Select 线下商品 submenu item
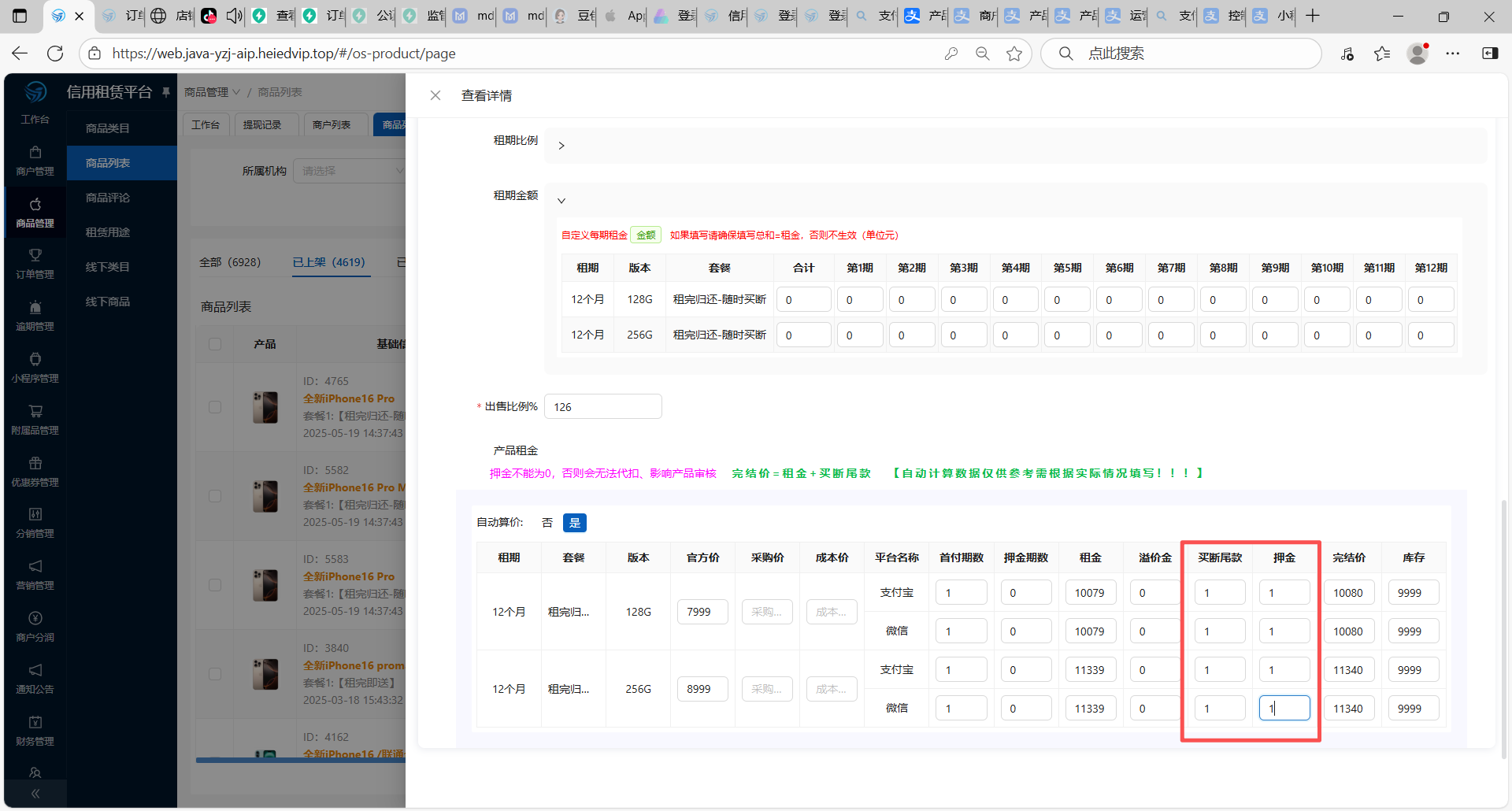This screenshot has width=1512, height=811. (122, 302)
